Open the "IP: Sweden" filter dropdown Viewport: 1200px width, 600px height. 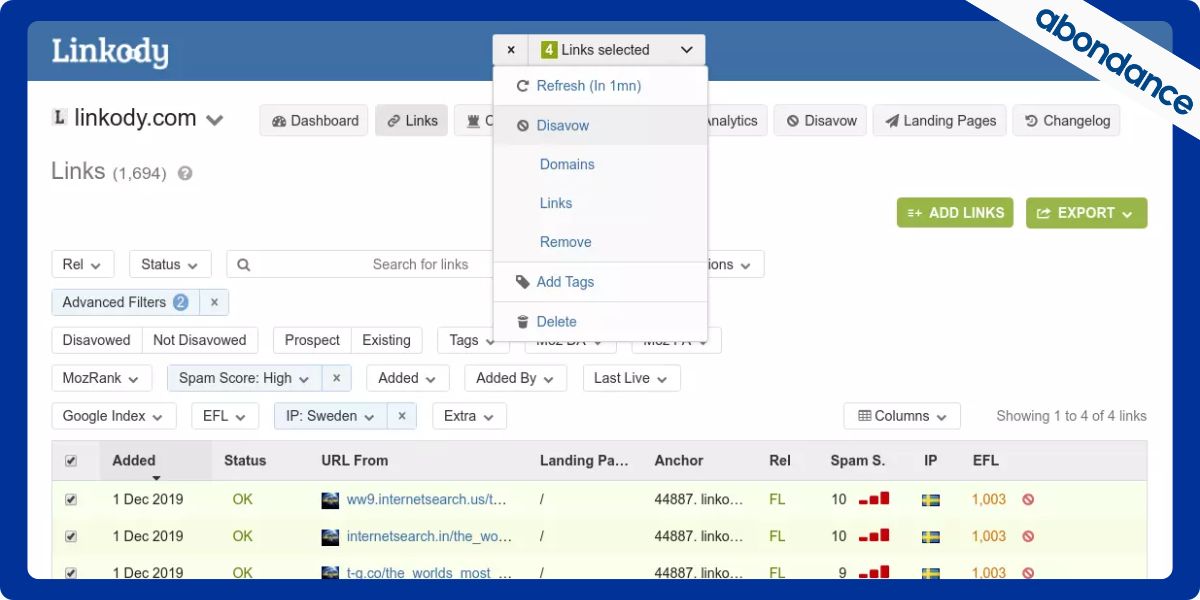pyautogui.click(x=331, y=416)
